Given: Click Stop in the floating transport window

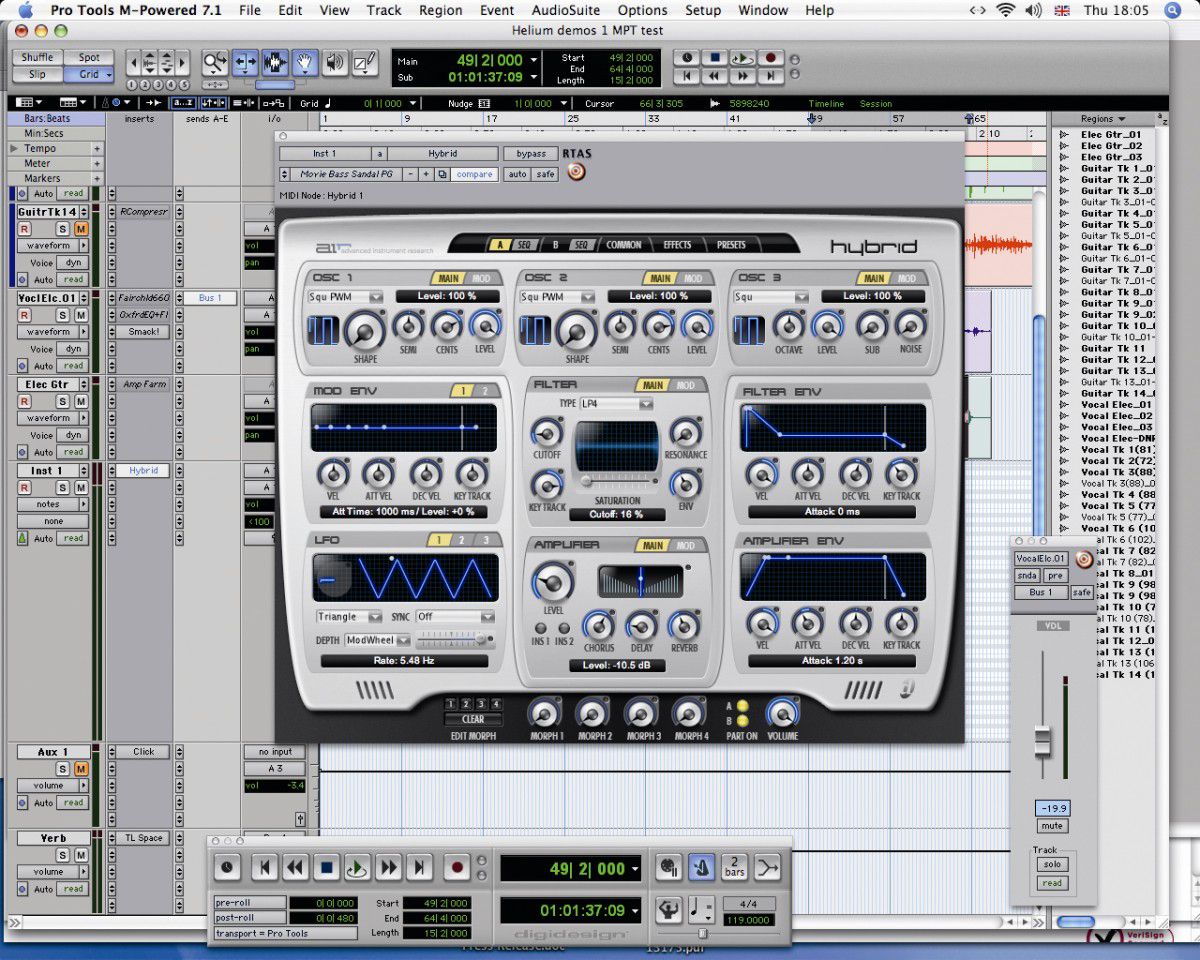Looking at the screenshot, I should pyautogui.click(x=326, y=868).
